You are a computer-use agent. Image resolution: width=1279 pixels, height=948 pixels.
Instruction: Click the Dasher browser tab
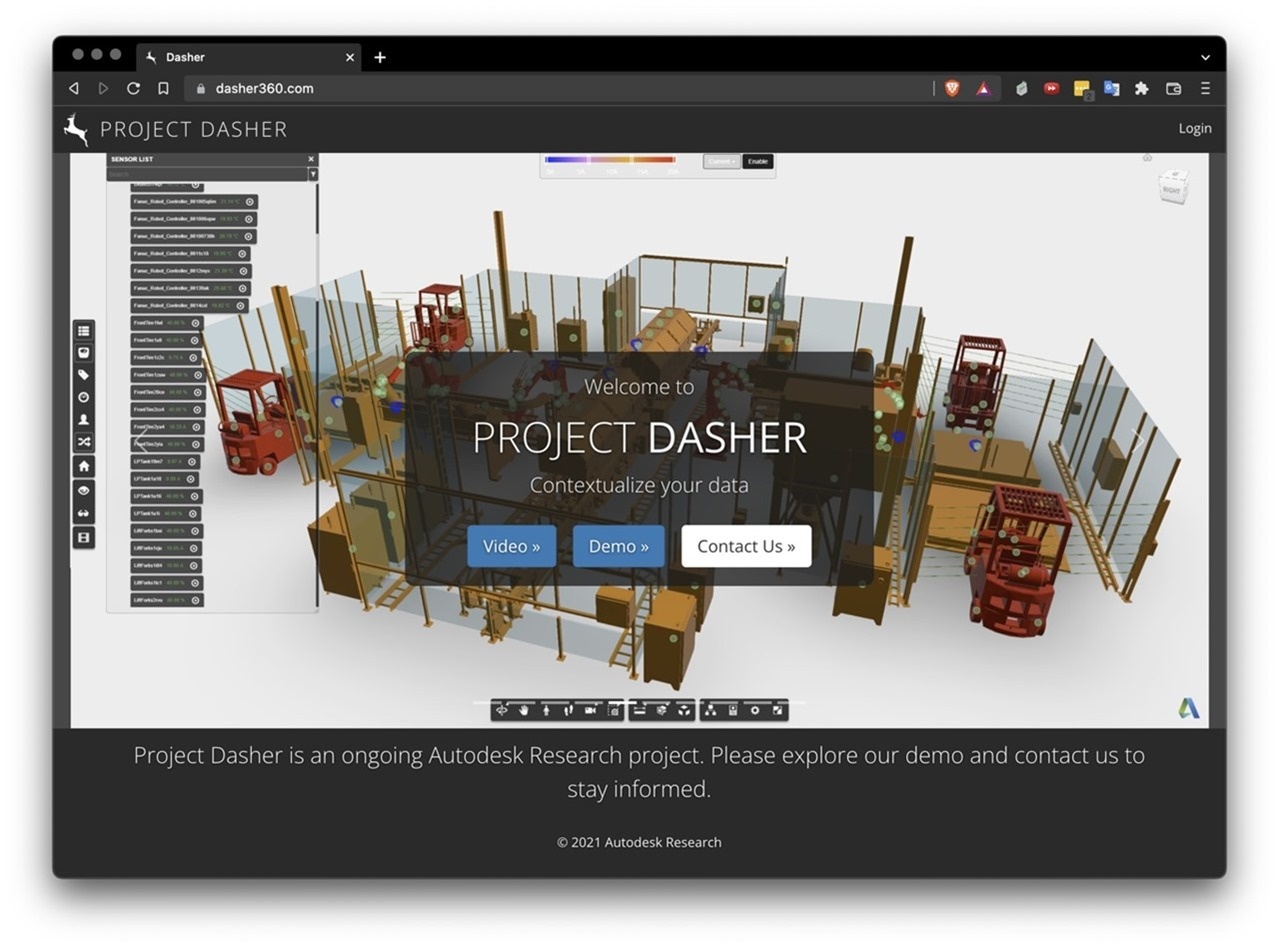pos(245,58)
